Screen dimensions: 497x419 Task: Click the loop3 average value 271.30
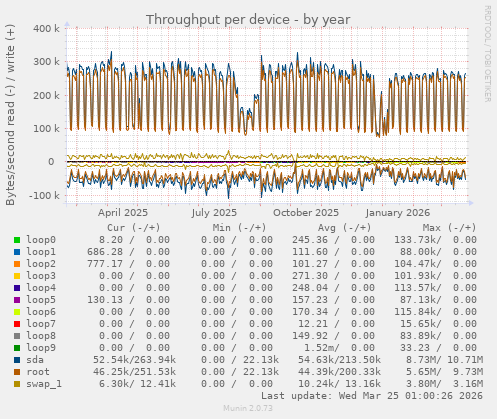[310, 276]
